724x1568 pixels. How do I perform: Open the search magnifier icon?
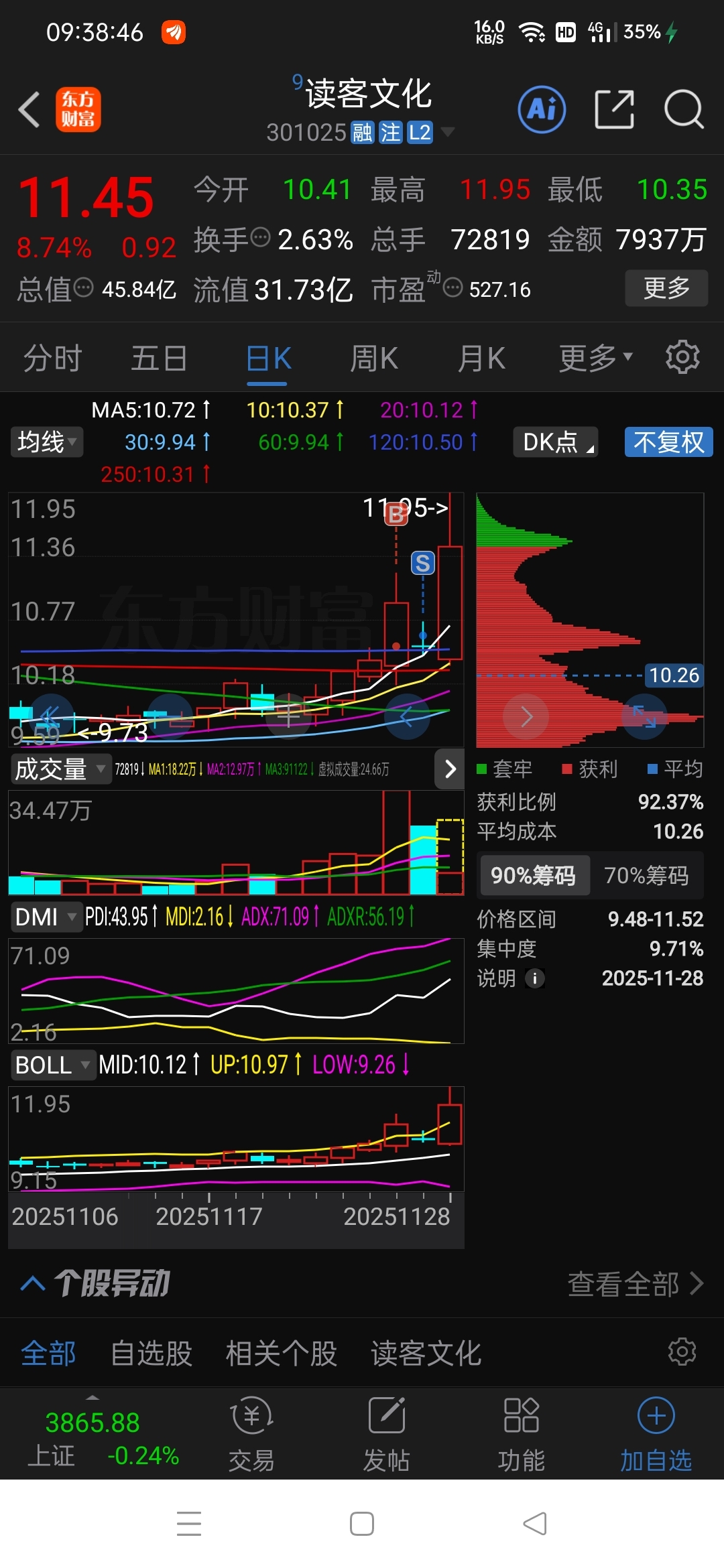click(x=683, y=109)
